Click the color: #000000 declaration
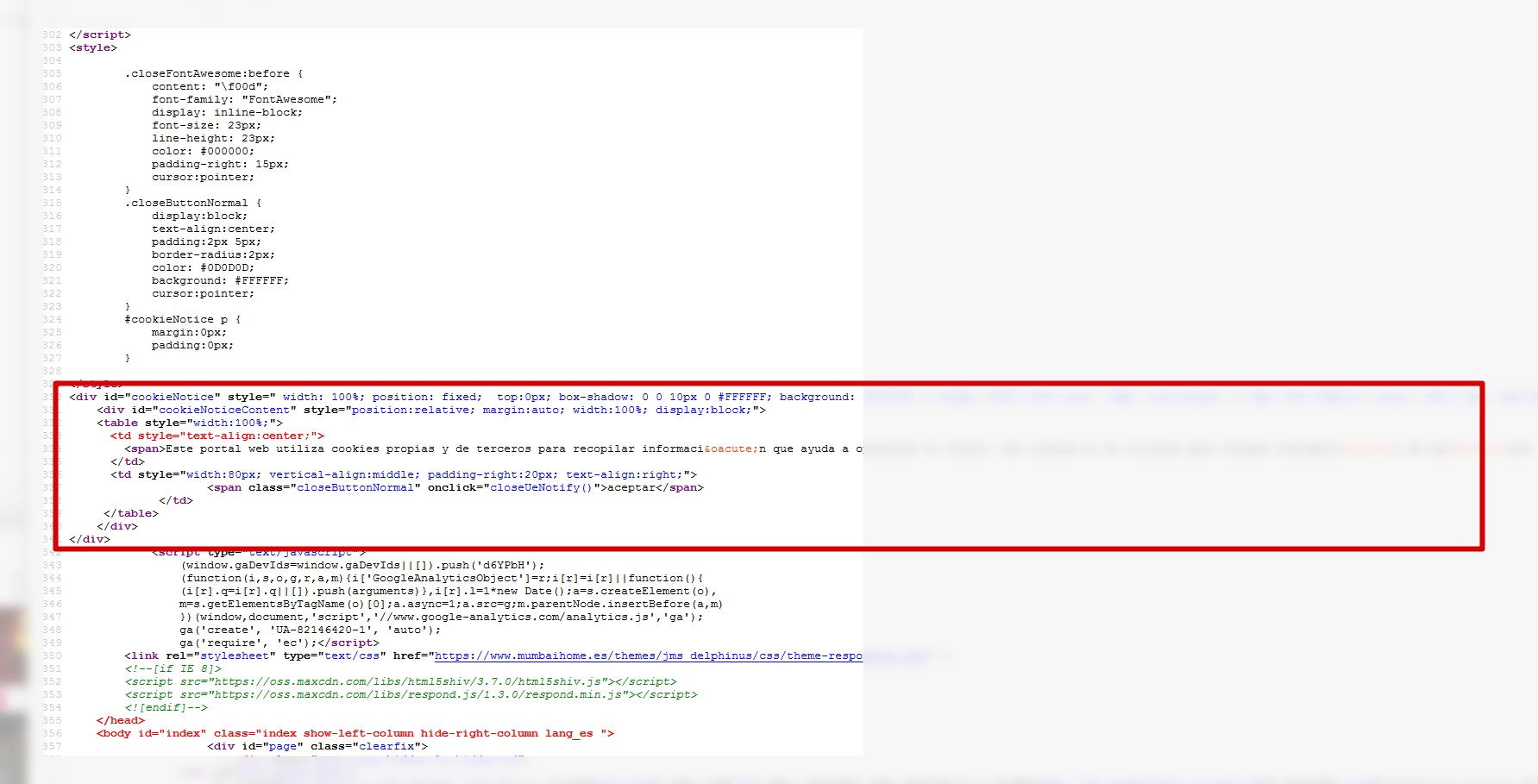The width and height of the screenshot is (1538, 784). click(204, 151)
